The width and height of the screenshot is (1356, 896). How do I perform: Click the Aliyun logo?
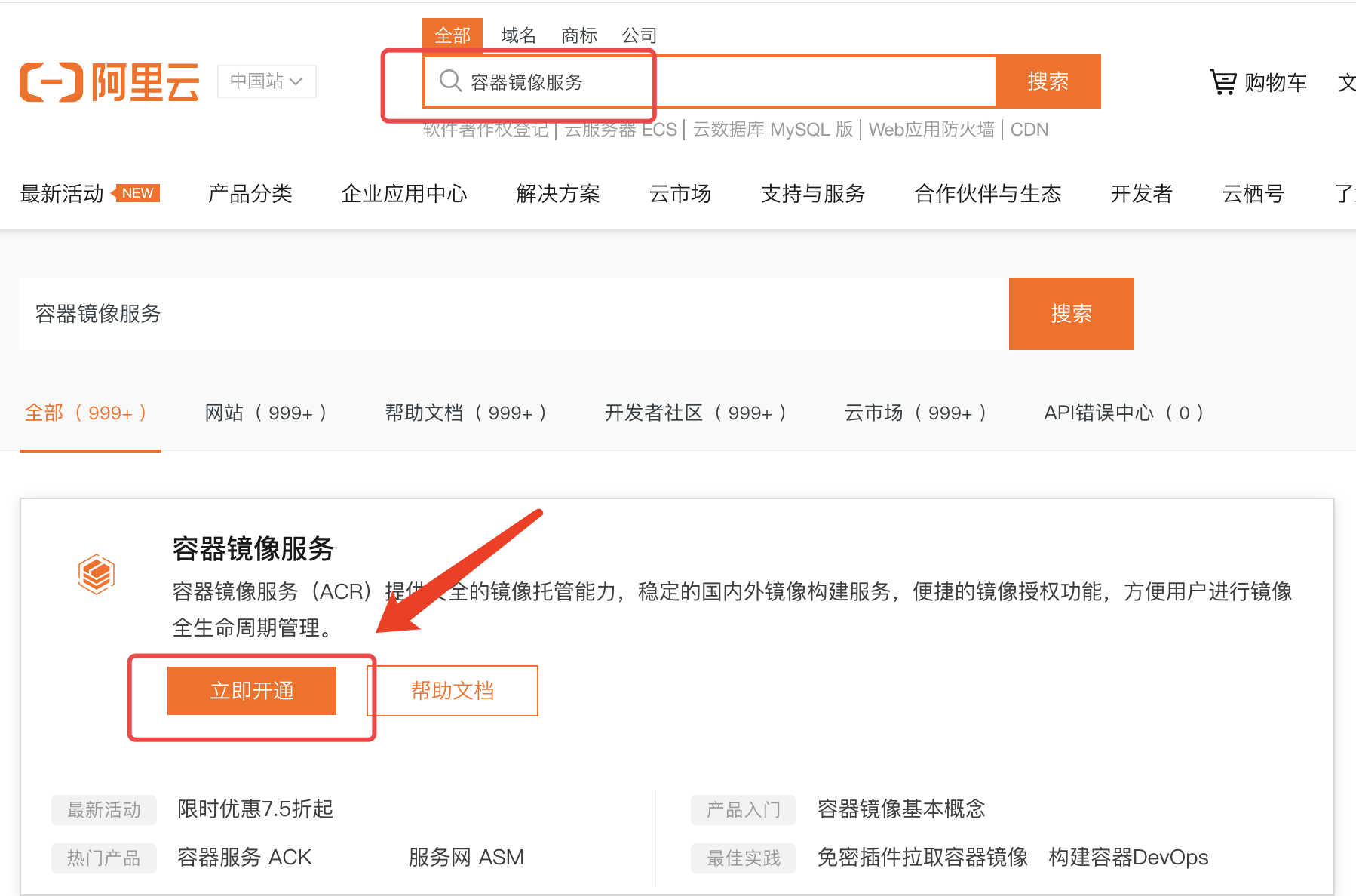click(109, 81)
